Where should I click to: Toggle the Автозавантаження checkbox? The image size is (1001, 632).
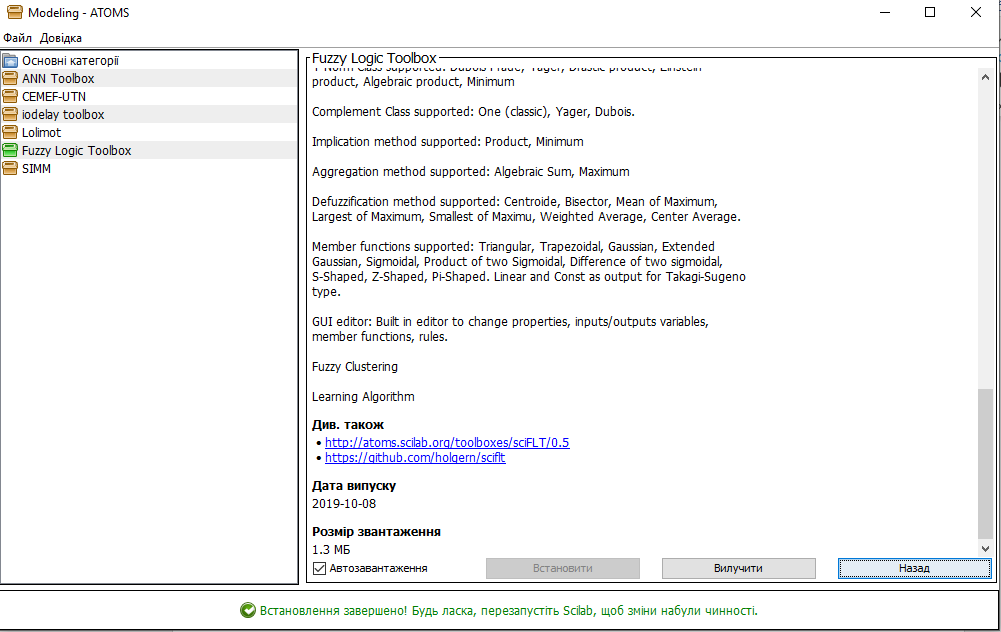tap(319, 568)
